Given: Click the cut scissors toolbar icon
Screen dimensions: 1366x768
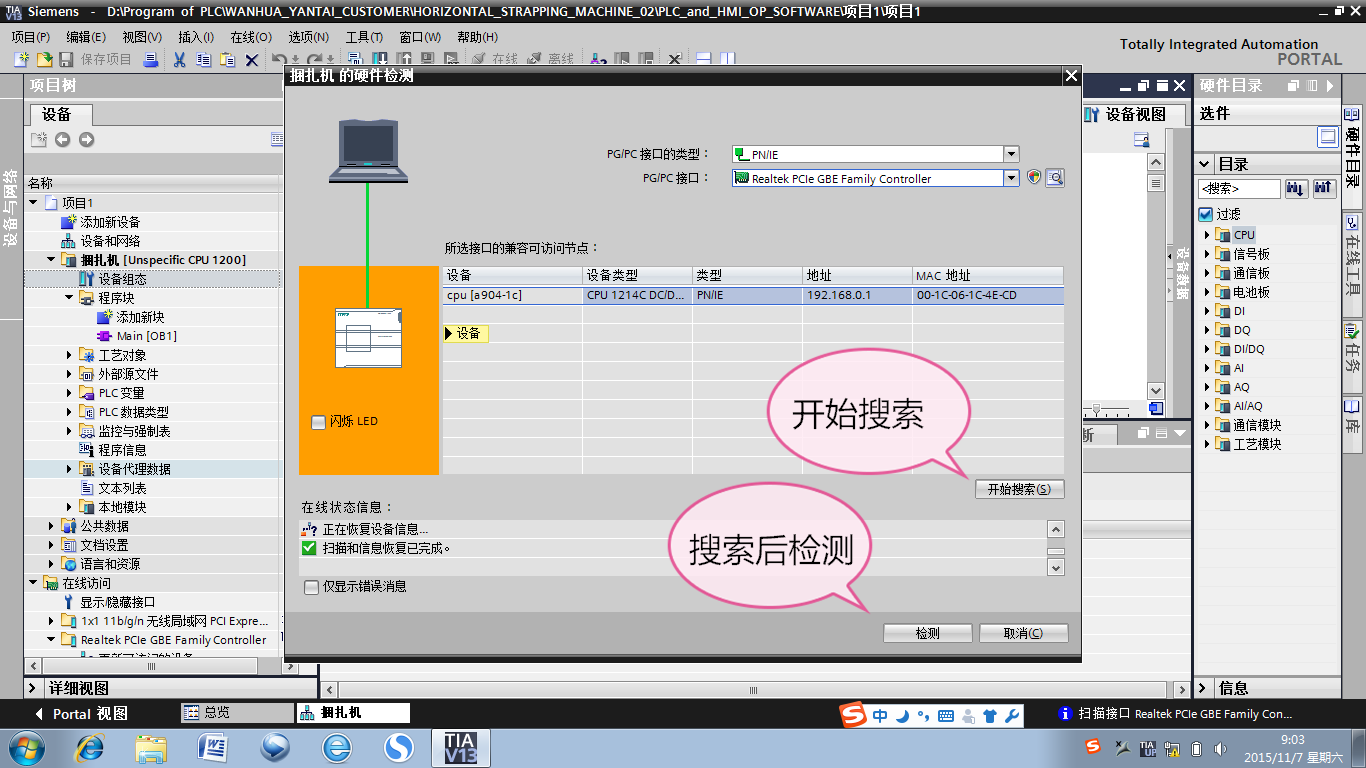Looking at the screenshot, I should click(x=179, y=60).
